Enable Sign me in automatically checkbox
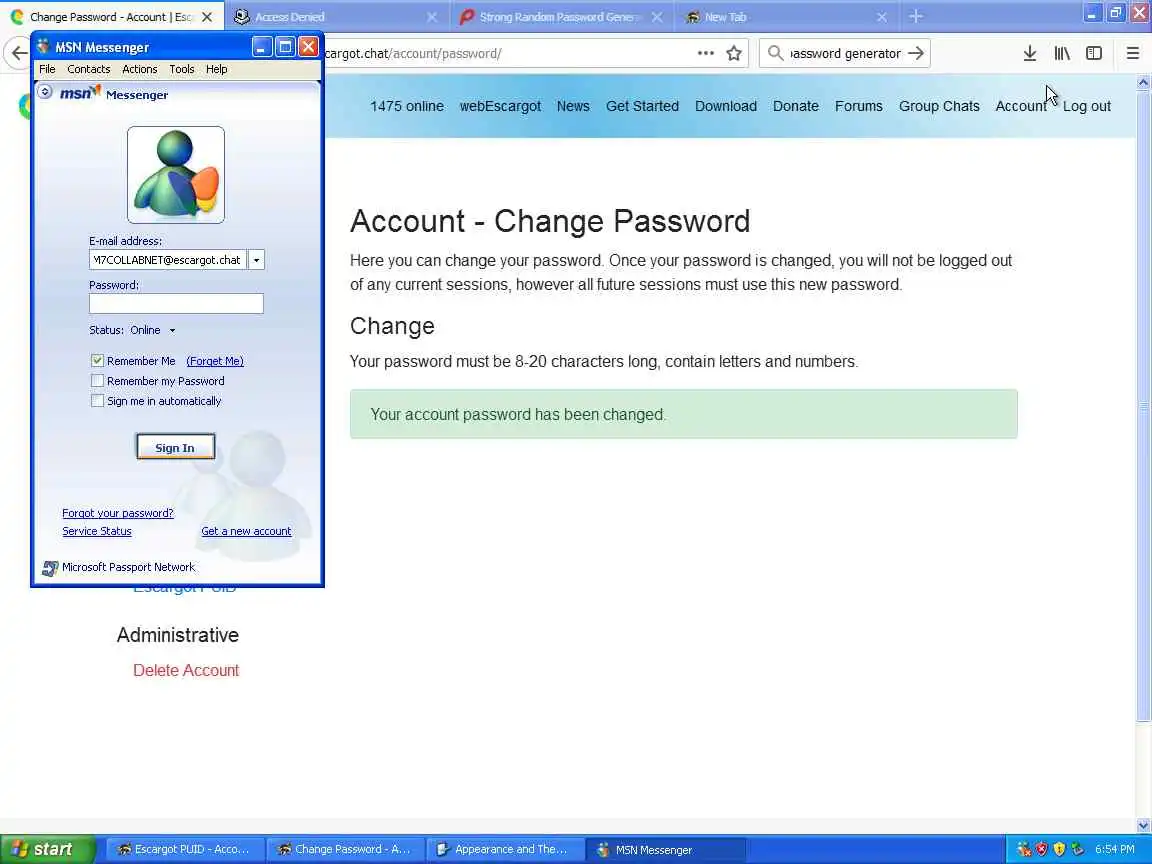1152x864 pixels. [97, 400]
